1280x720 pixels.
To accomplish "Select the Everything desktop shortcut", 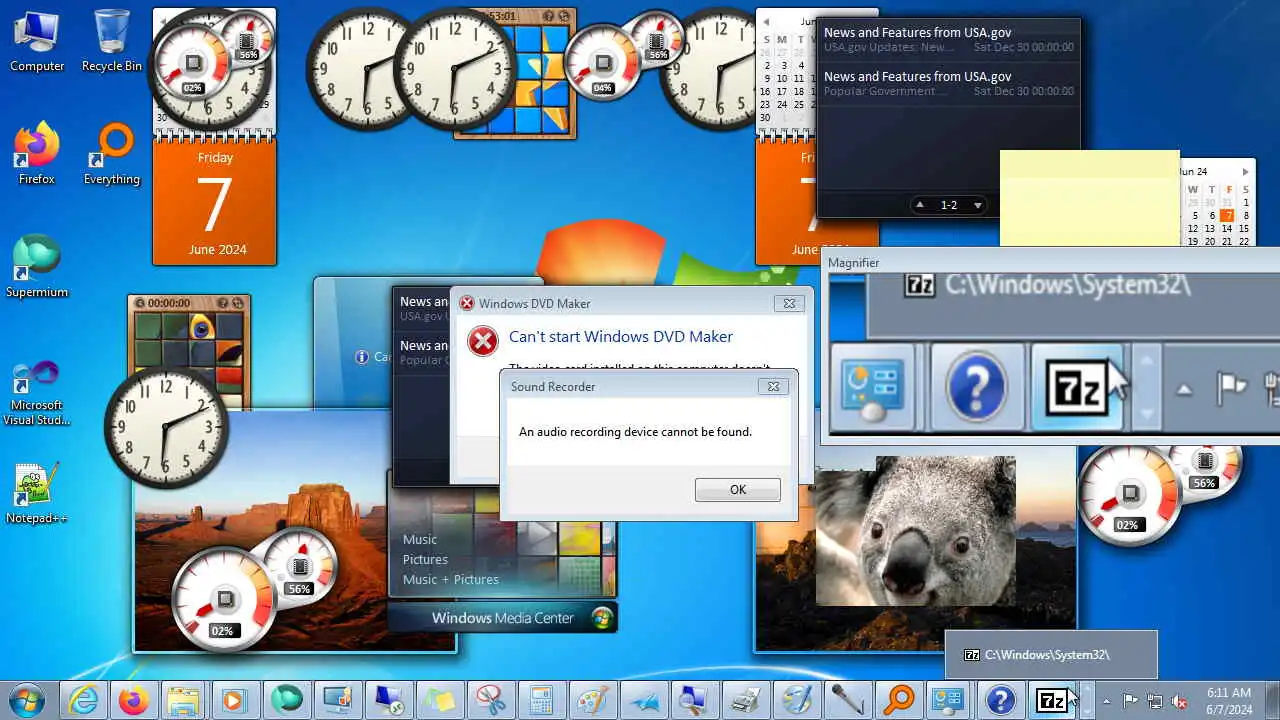I will pyautogui.click(x=112, y=154).
